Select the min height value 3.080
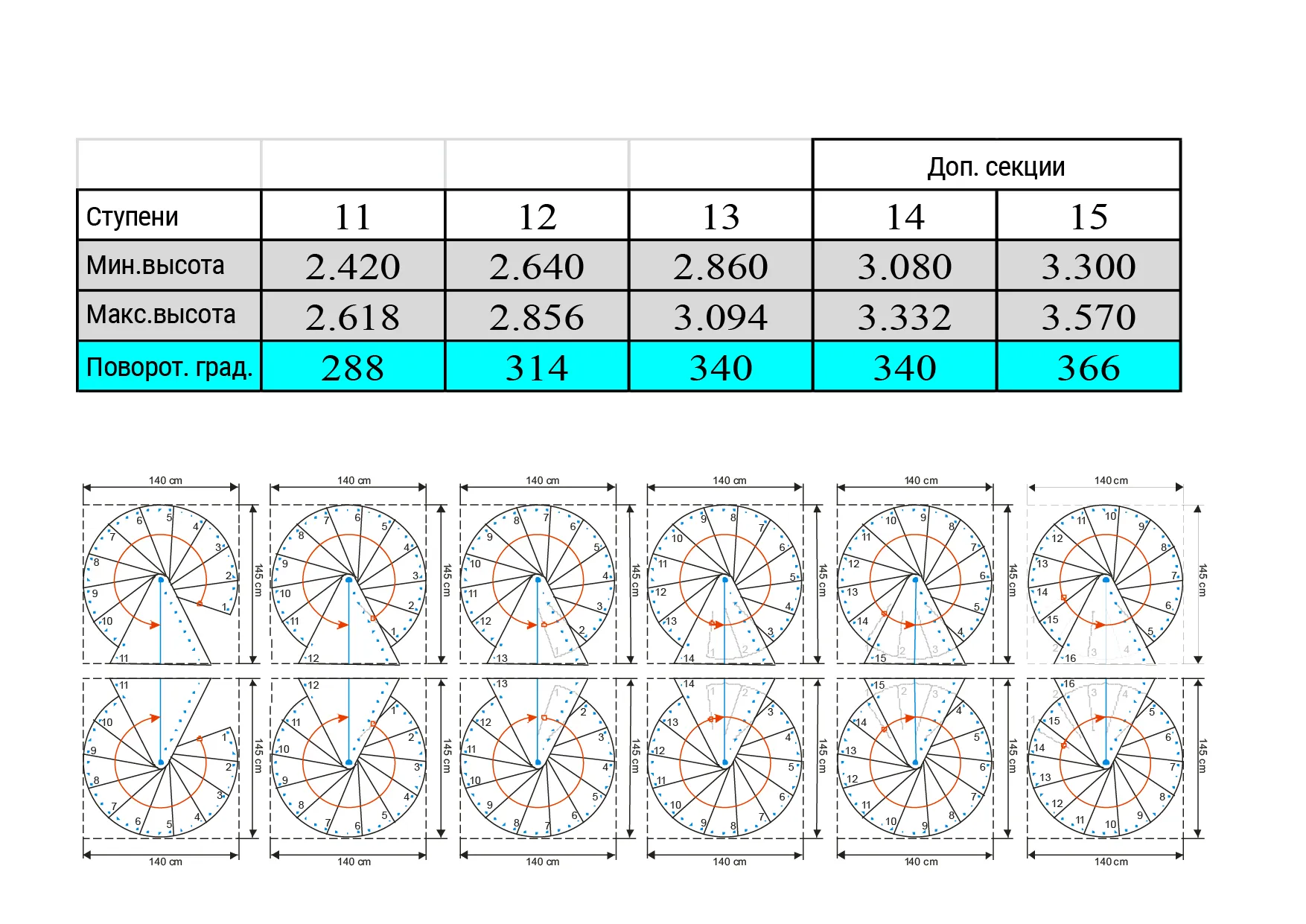This screenshot has width=1306, height=924. click(x=904, y=266)
